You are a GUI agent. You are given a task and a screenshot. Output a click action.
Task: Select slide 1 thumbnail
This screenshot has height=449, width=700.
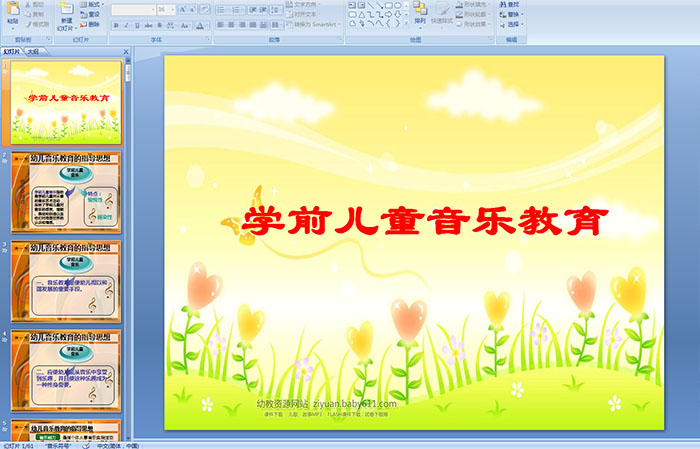tap(66, 103)
